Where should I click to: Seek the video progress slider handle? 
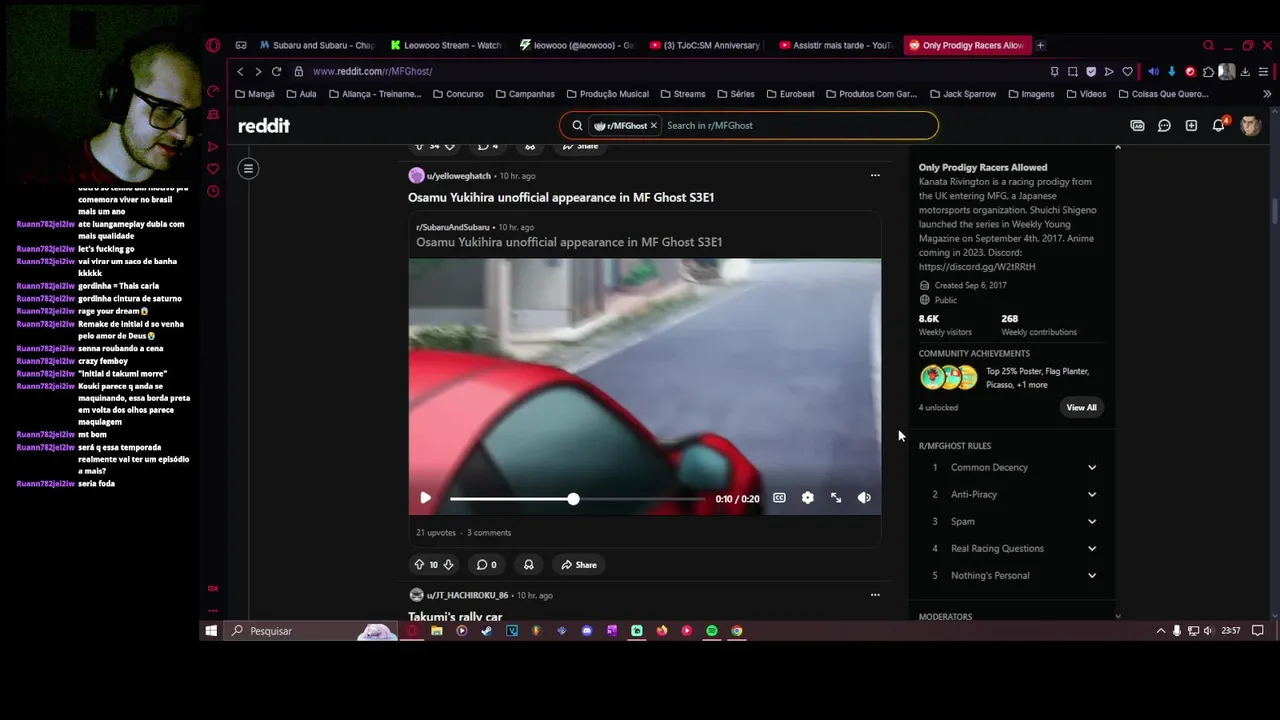coord(573,498)
